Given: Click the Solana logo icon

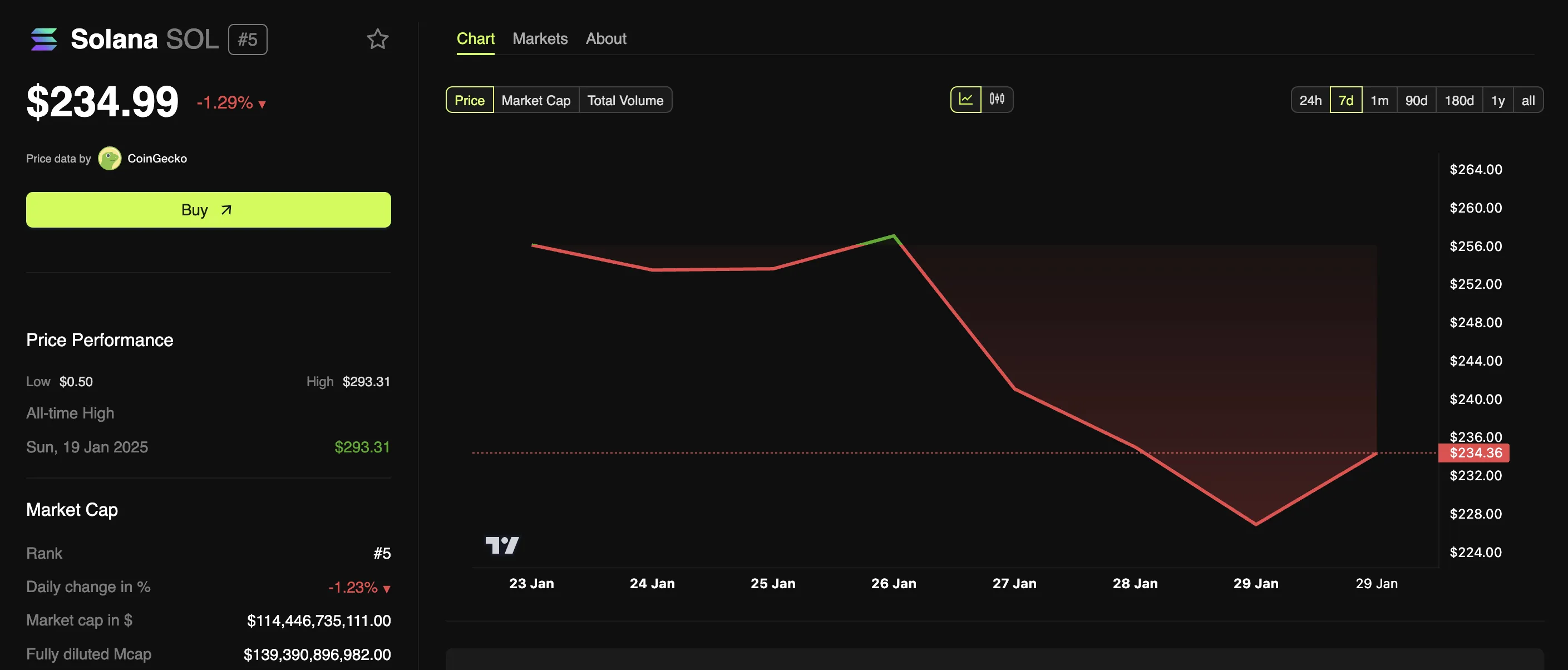Looking at the screenshot, I should (44, 39).
